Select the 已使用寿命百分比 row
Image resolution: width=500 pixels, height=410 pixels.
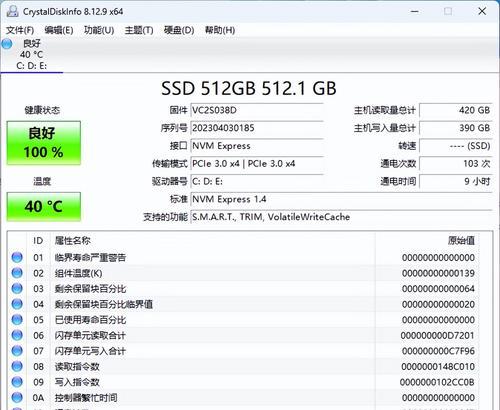[x=243, y=320]
